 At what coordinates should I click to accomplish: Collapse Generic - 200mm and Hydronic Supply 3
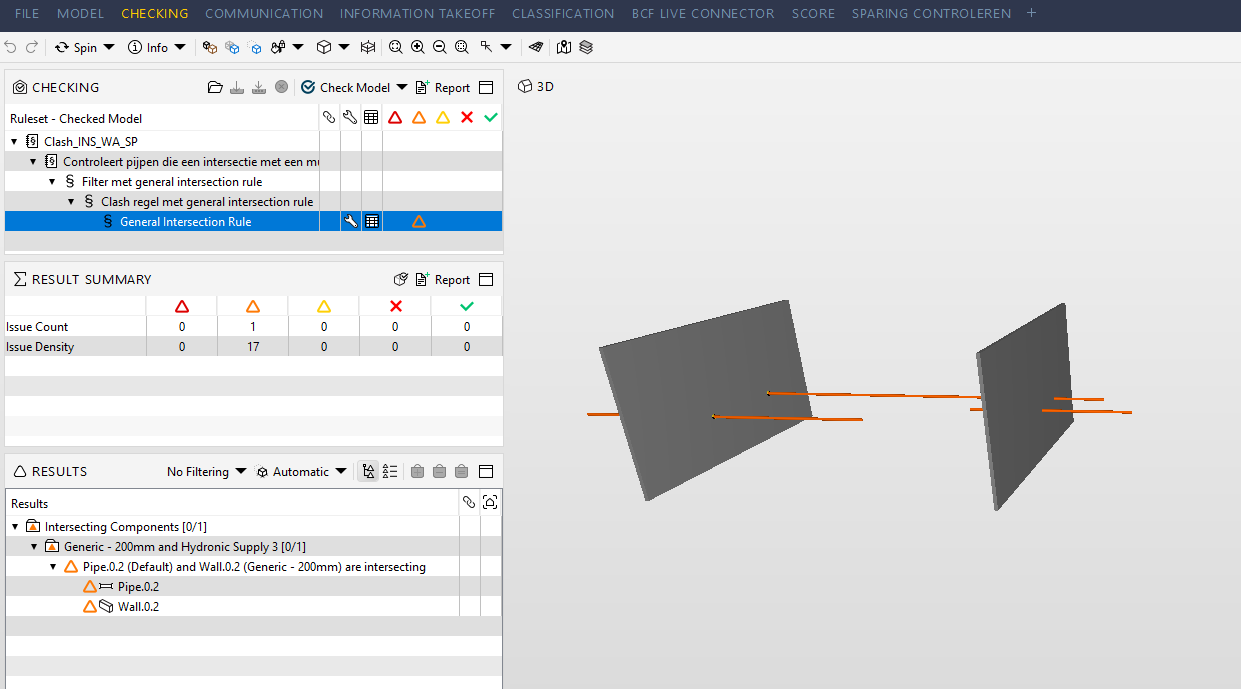pos(34,547)
